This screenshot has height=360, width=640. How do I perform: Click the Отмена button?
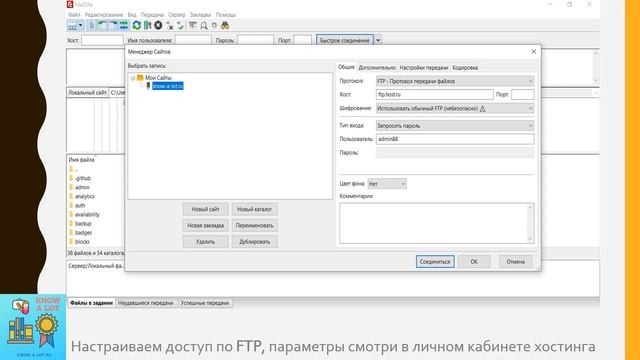(x=516, y=262)
